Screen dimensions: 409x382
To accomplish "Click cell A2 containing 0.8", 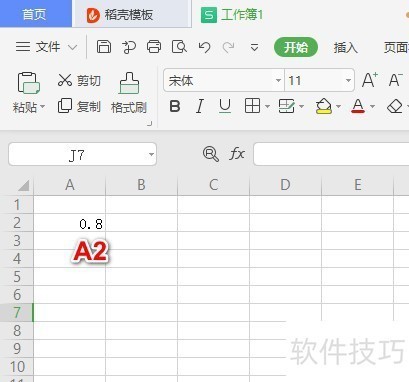I will pos(70,223).
